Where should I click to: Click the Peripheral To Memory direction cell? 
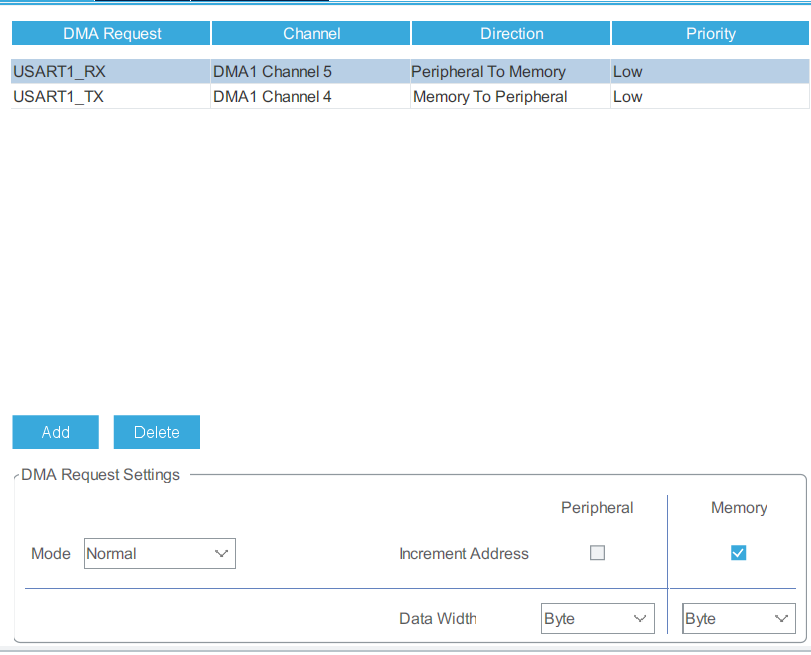point(489,72)
